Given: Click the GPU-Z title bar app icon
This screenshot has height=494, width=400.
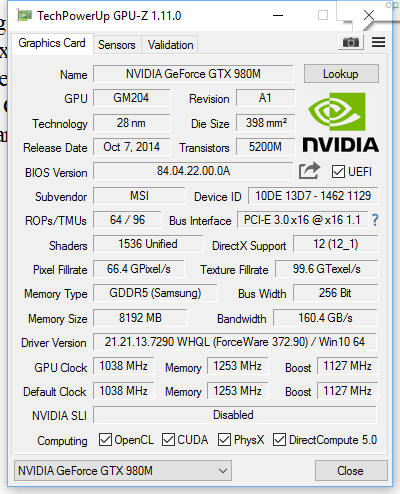Looking at the screenshot, I should [x=25, y=16].
